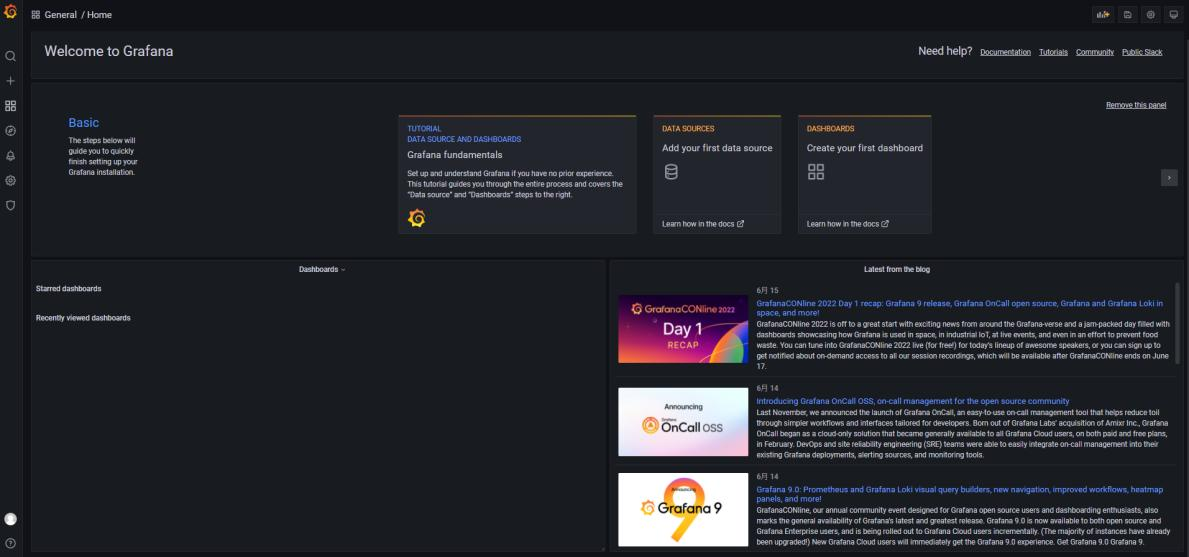Open the Public Slack link

[1142, 52]
